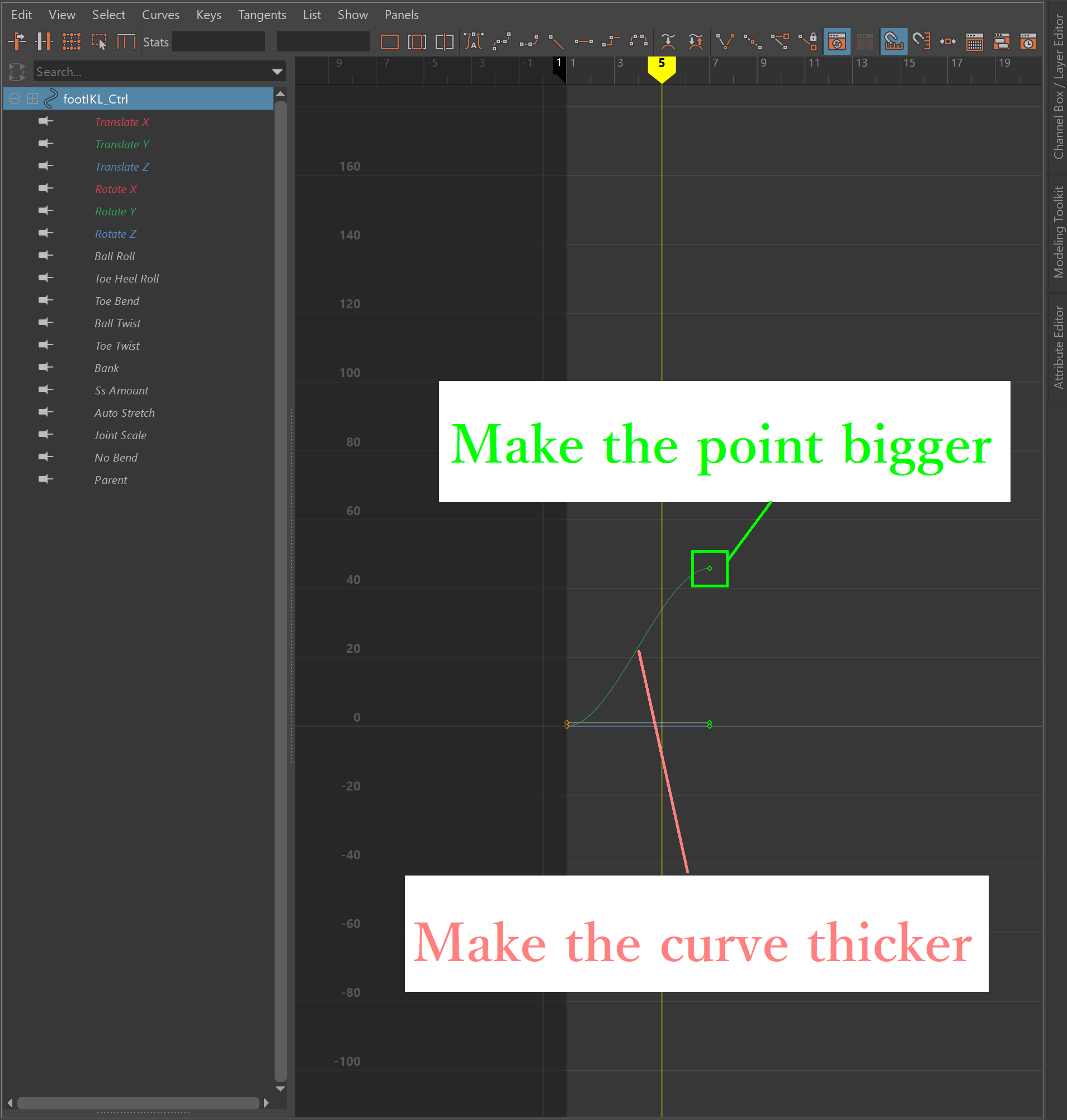Viewport: 1067px width, 1120px height.
Task: Select the Move Nearest Picked Key tool
Action: (x=18, y=41)
